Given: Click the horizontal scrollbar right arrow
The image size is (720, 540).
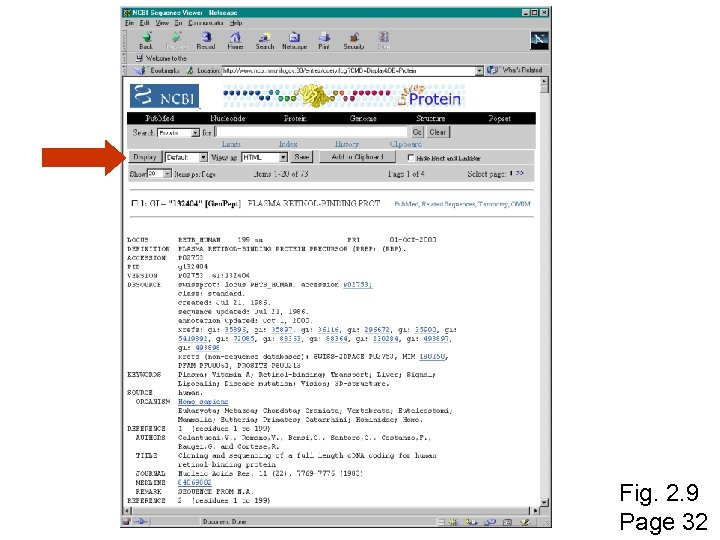Looking at the screenshot, I should click(535, 511).
